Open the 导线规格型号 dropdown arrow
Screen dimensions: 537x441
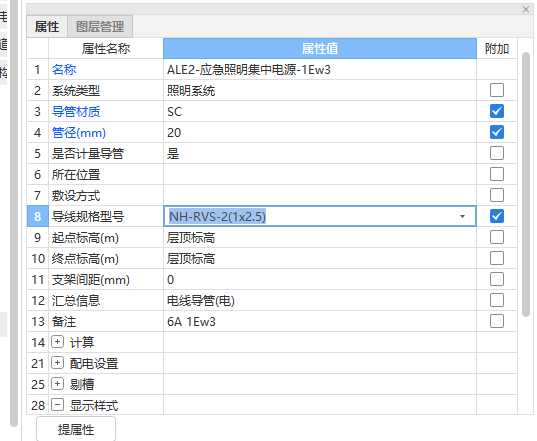click(462, 216)
